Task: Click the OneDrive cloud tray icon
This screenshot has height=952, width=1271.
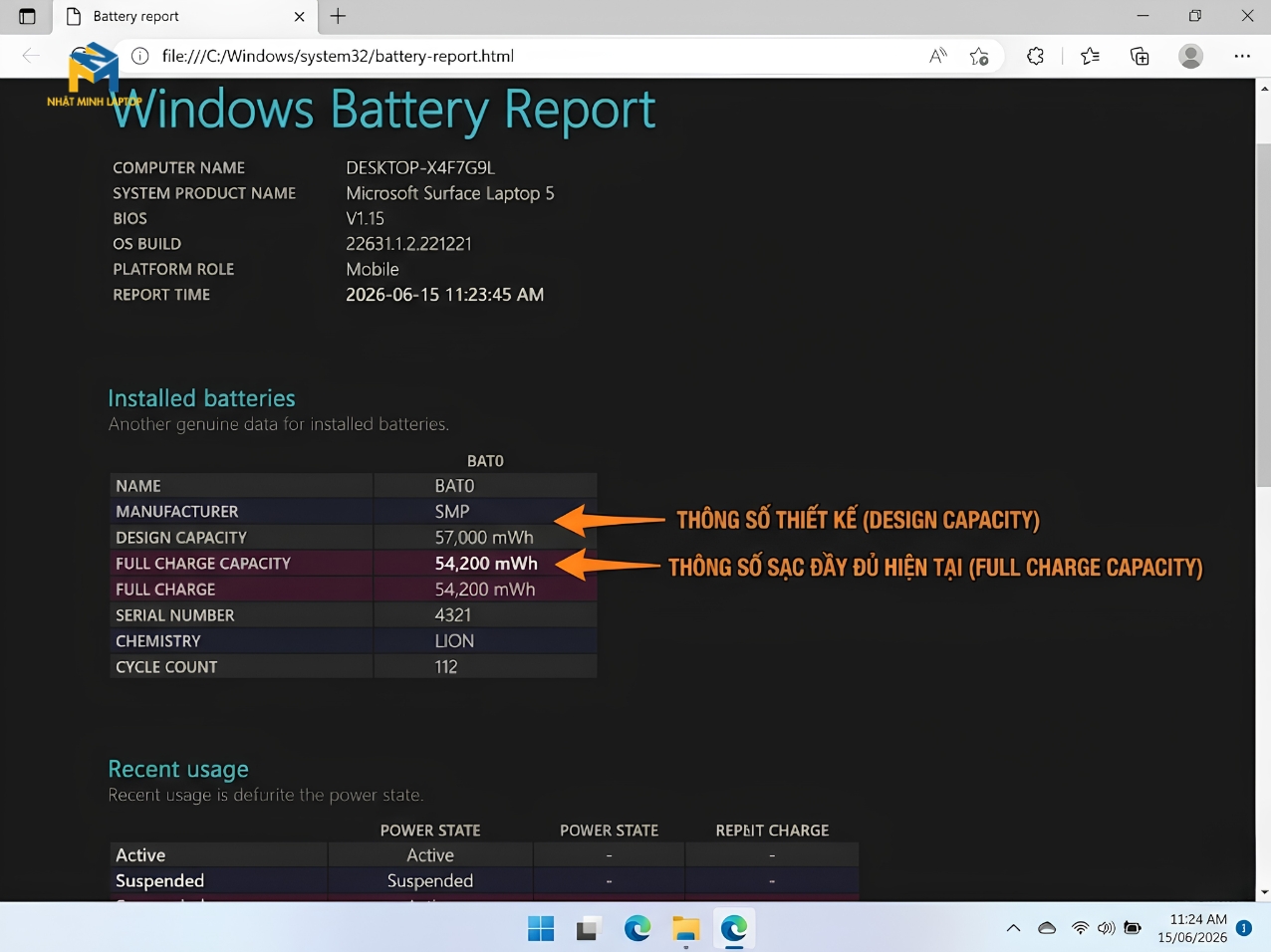Action: pos(1047,928)
